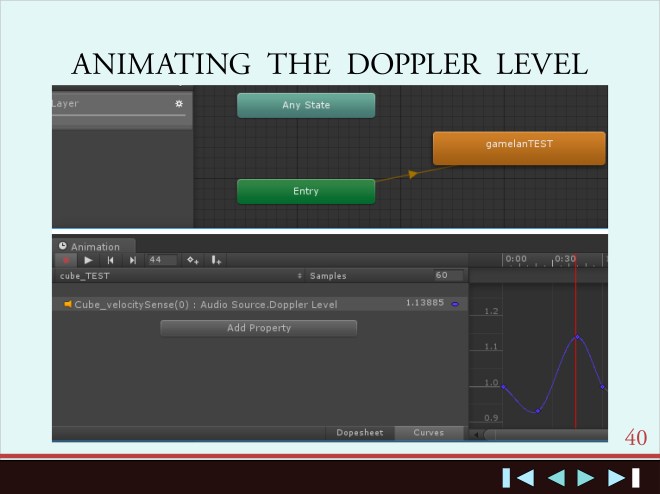This screenshot has width=660, height=494.
Task: Go to the first slide
Action: coord(517,477)
